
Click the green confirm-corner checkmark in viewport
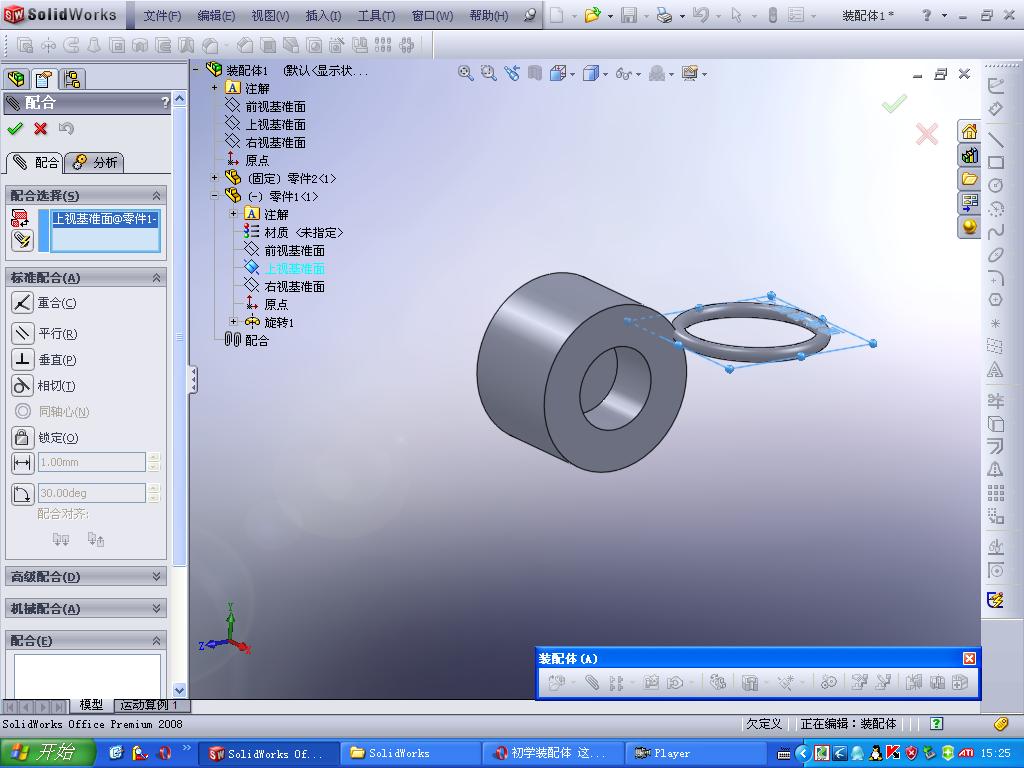point(894,104)
